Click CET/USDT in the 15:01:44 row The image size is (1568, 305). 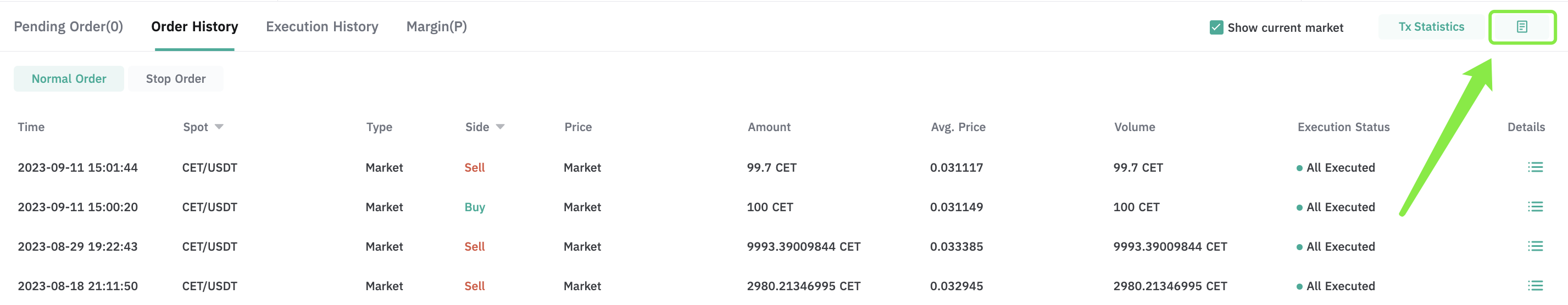(x=209, y=168)
